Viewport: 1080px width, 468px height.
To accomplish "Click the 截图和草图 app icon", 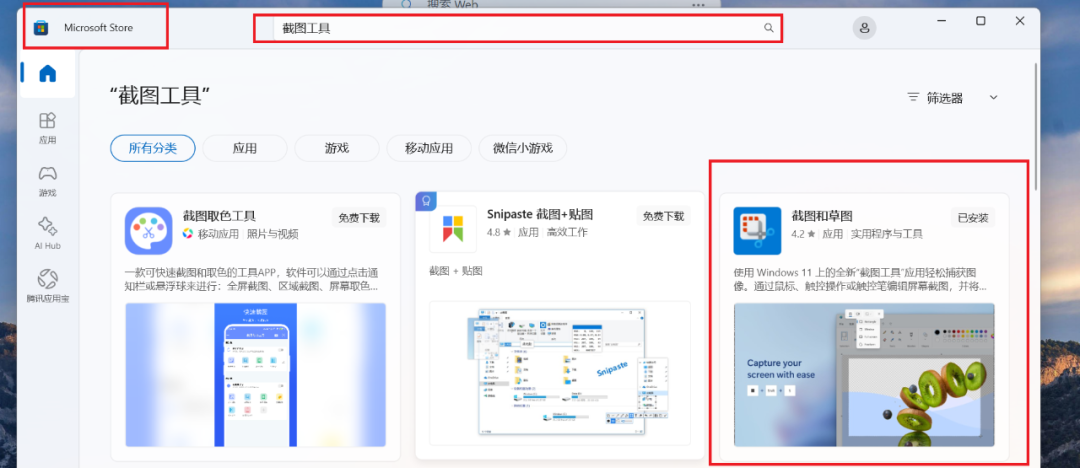I will pos(757,231).
